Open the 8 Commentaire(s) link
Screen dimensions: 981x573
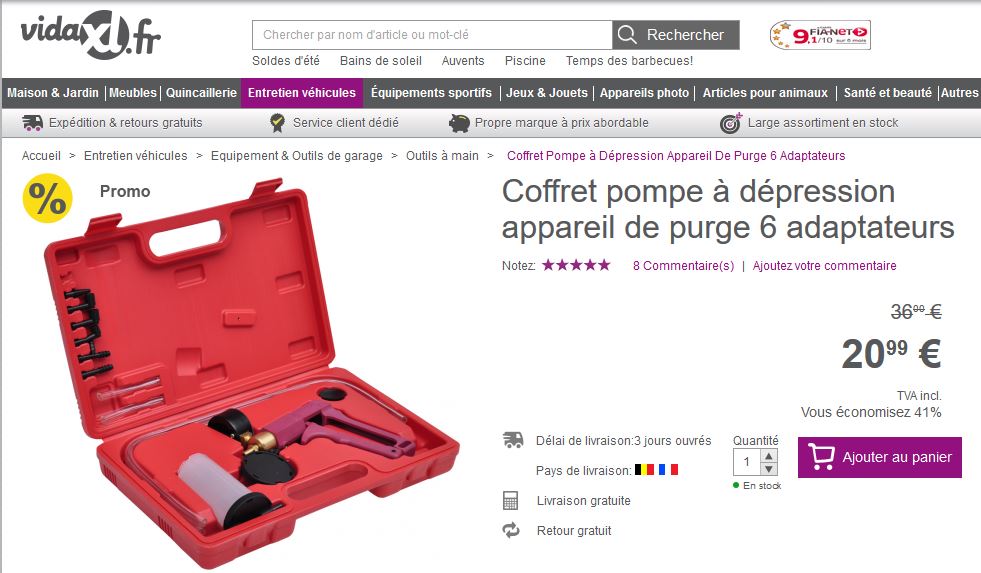point(683,266)
